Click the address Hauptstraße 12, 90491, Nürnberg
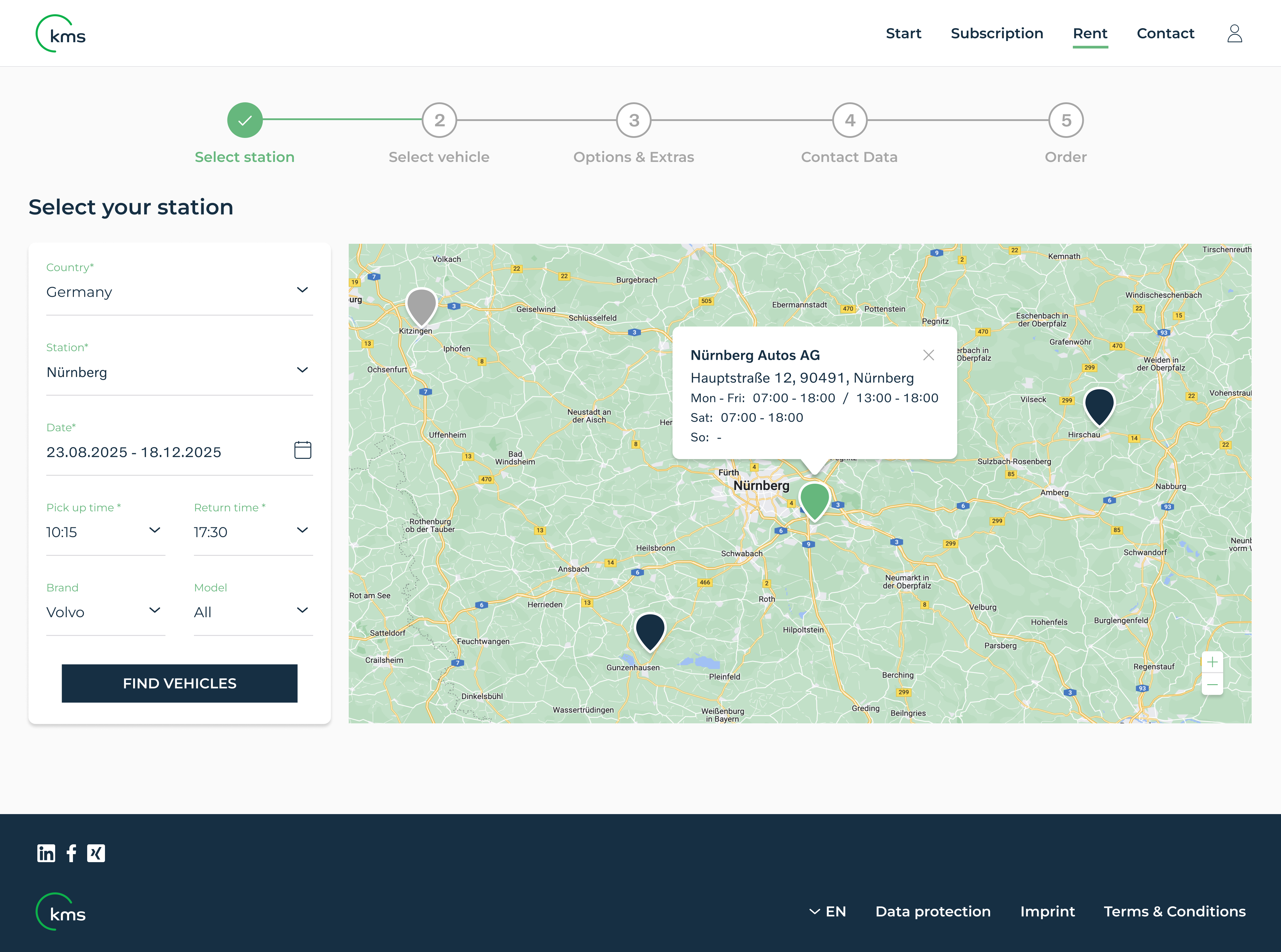1281x952 pixels. [x=802, y=378]
